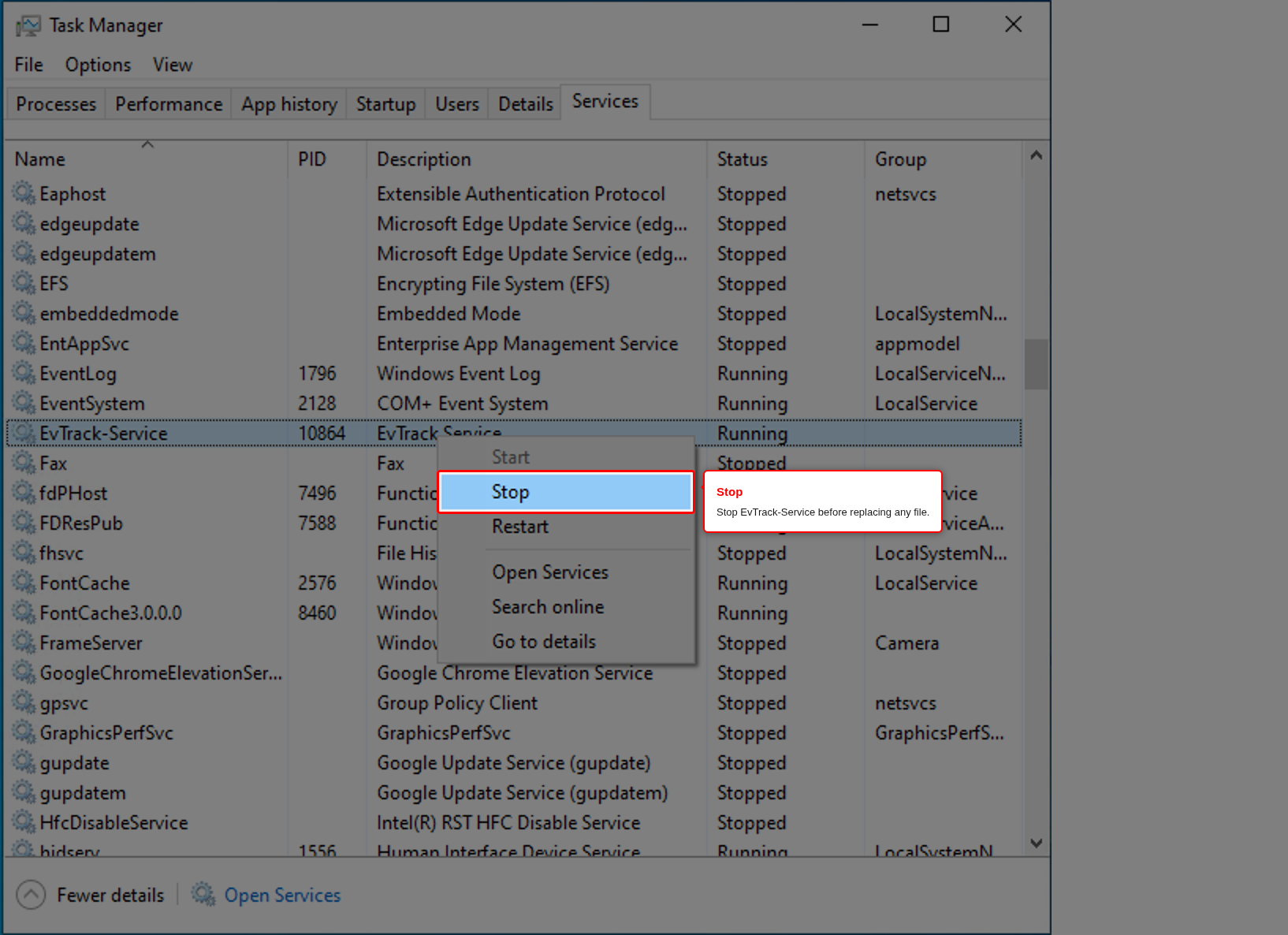Select Open Services in the context menu
Viewport: 1288px width, 935px height.
click(x=566, y=572)
